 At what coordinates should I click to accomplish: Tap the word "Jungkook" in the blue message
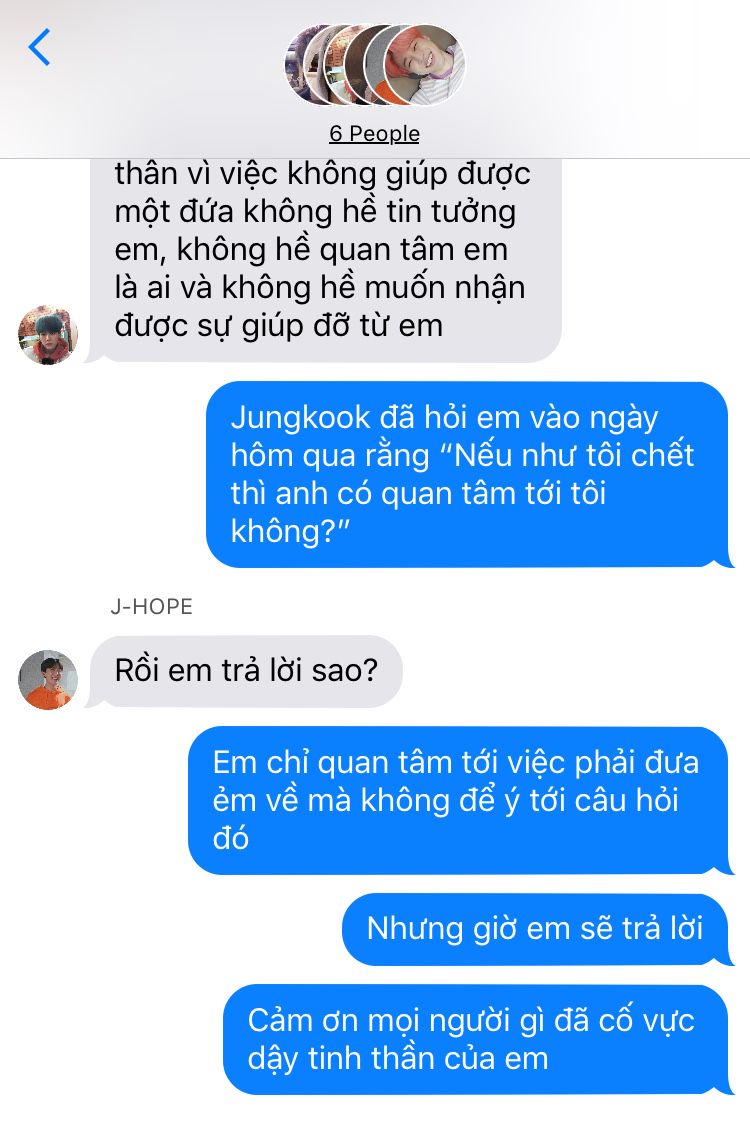(x=300, y=418)
